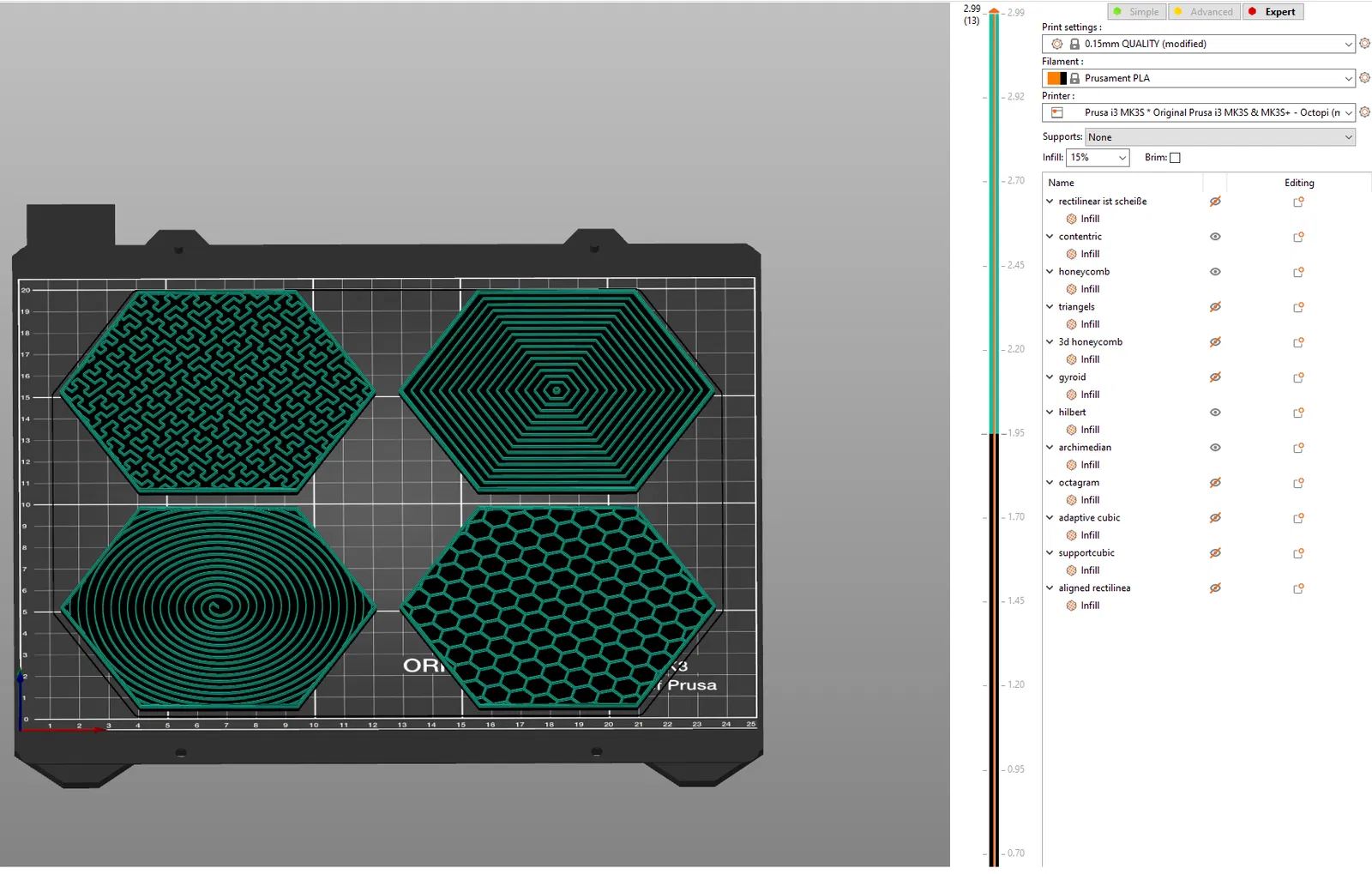Switch to Advanced mode
The width and height of the screenshot is (1372, 874).
1204,12
